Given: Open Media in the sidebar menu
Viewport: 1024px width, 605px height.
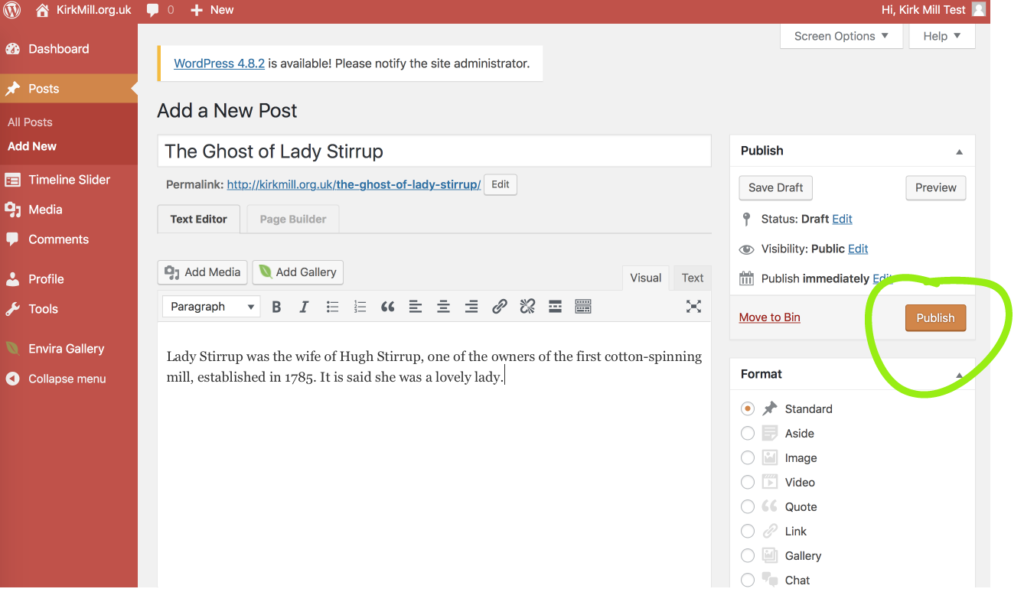Looking at the screenshot, I should tap(45, 210).
